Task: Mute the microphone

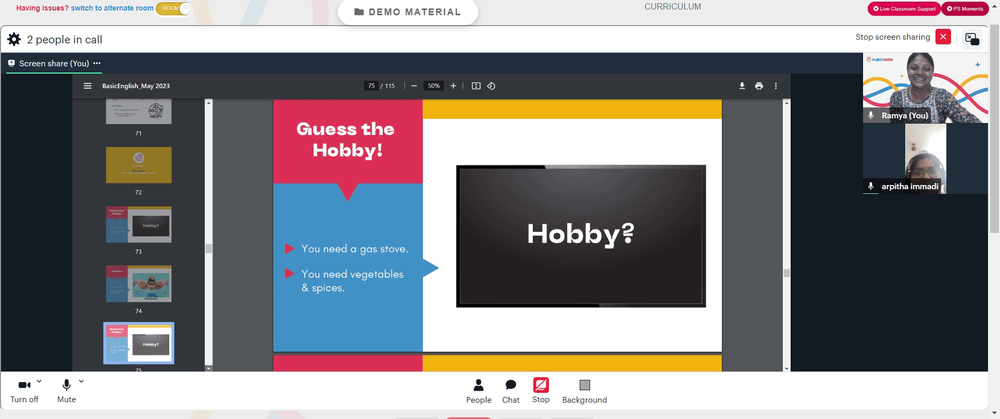Action: click(66, 390)
